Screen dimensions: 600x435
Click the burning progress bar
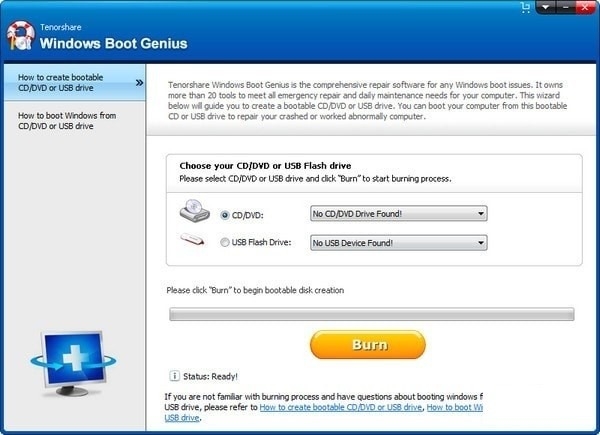point(372,314)
